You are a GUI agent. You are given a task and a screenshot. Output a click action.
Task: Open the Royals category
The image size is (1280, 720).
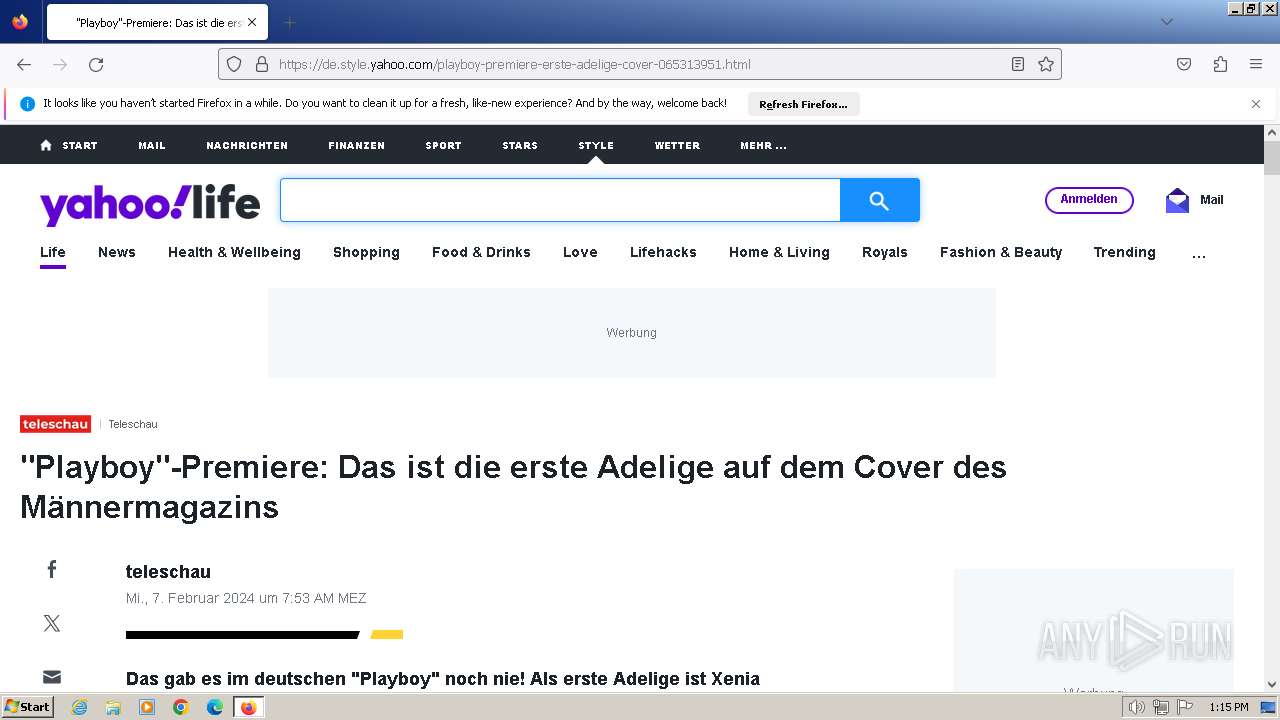coord(885,252)
